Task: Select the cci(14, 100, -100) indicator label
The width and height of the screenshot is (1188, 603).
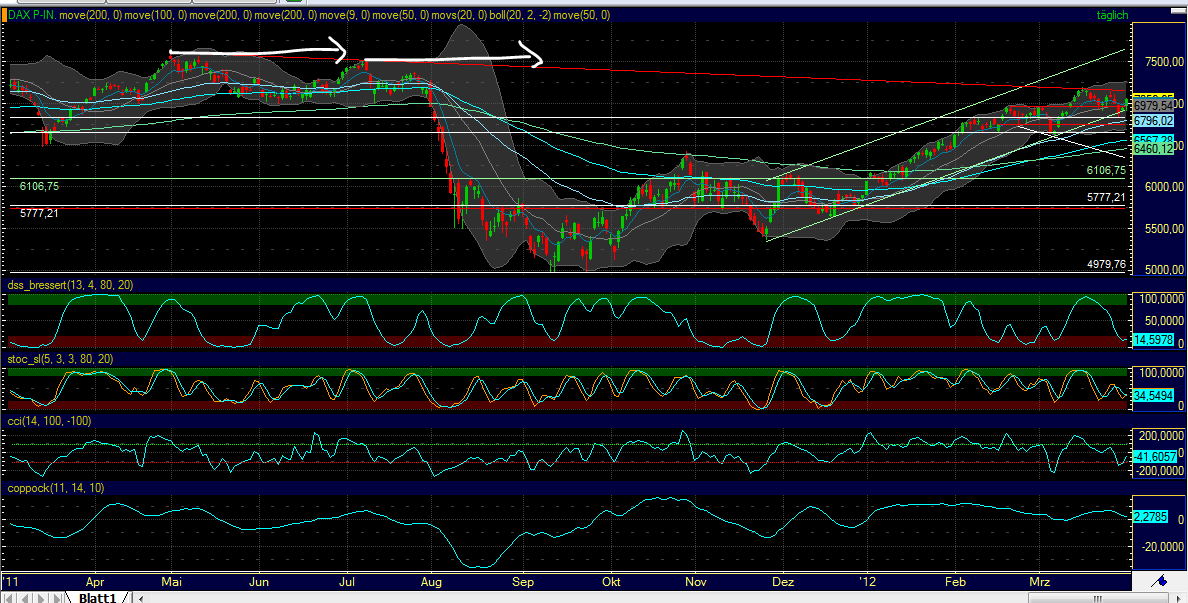Action: (49, 420)
